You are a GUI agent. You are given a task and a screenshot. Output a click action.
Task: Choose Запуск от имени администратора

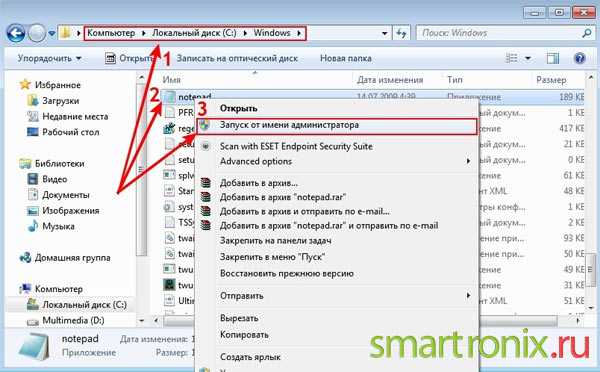click(x=337, y=126)
